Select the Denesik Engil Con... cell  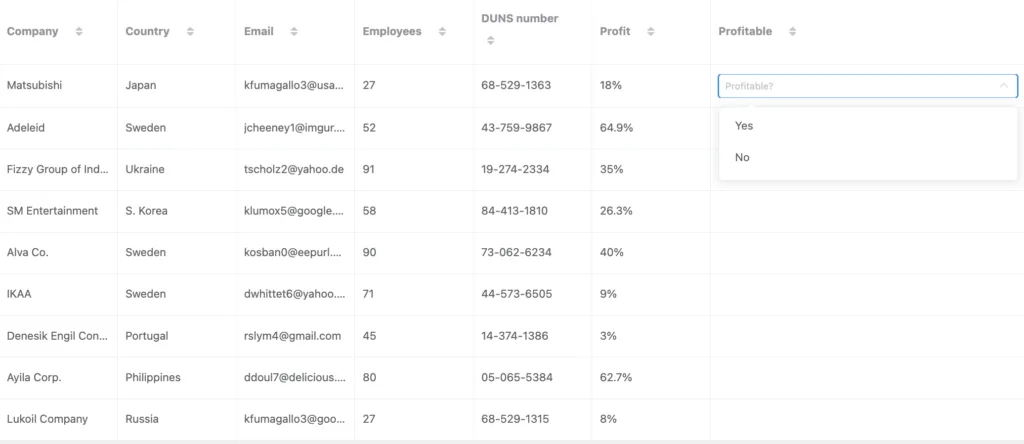(x=59, y=336)
